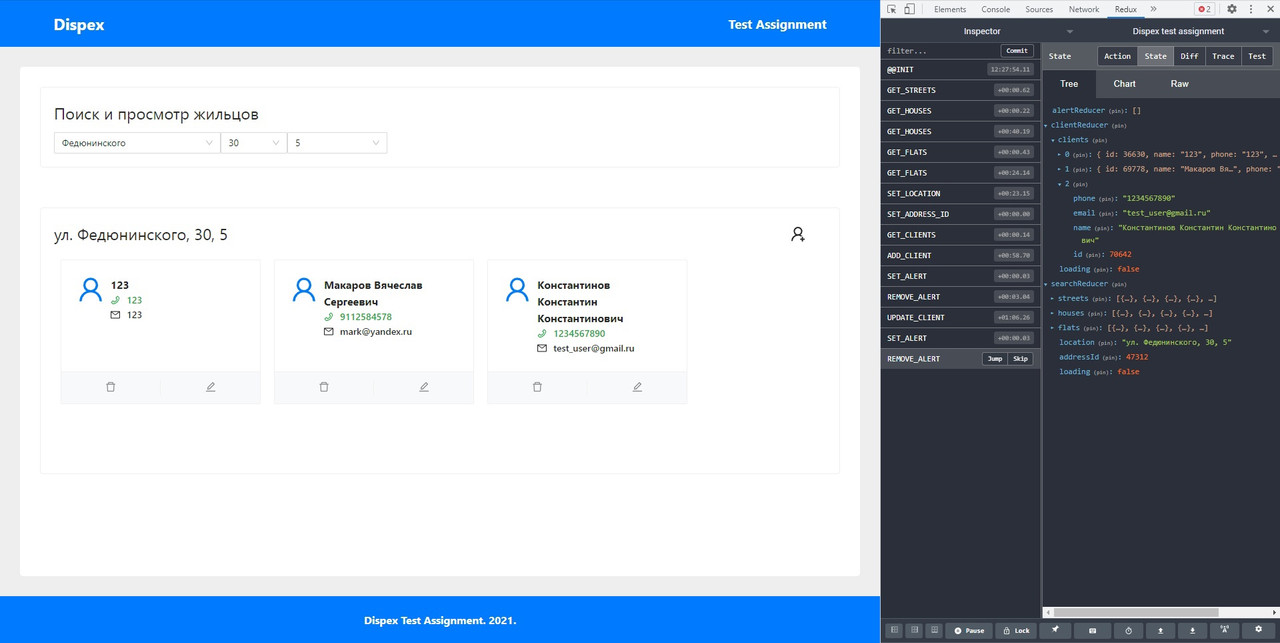
Task: Toggle the device toolbar icon in DevTools
Action: coord(910,9)
